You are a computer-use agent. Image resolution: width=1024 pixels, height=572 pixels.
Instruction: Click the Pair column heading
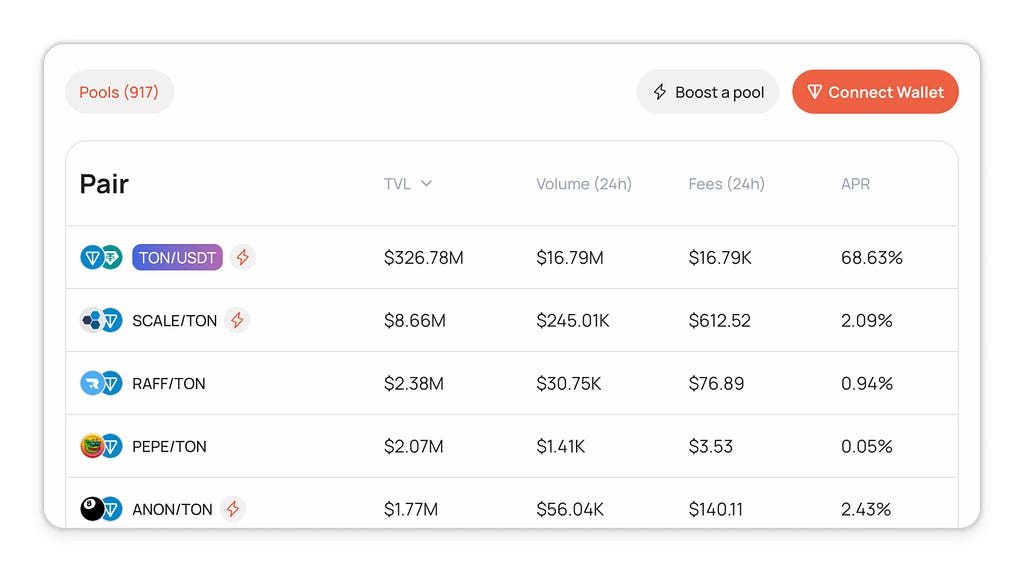pos(104,184)
